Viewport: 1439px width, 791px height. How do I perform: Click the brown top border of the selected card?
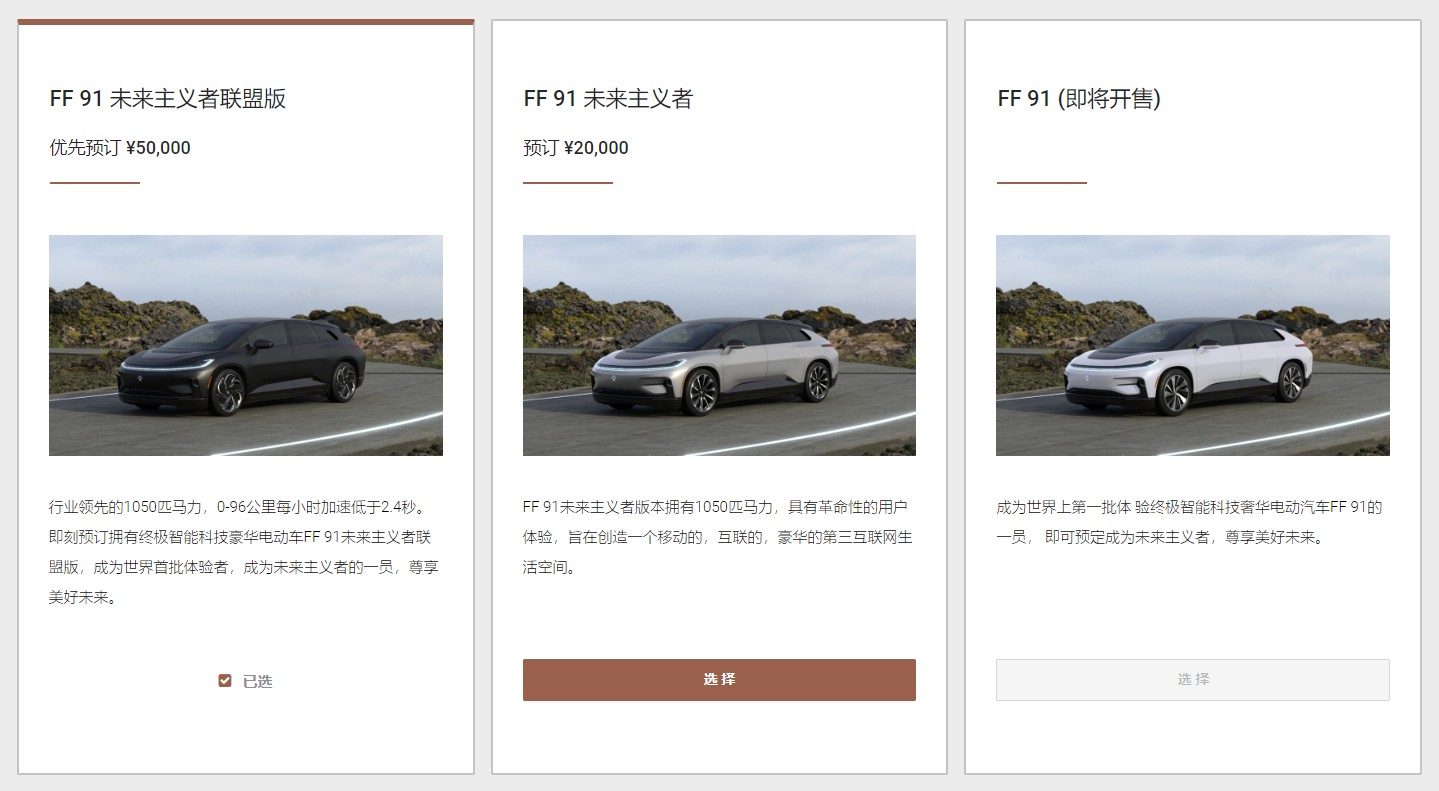[x=246, y=22]
